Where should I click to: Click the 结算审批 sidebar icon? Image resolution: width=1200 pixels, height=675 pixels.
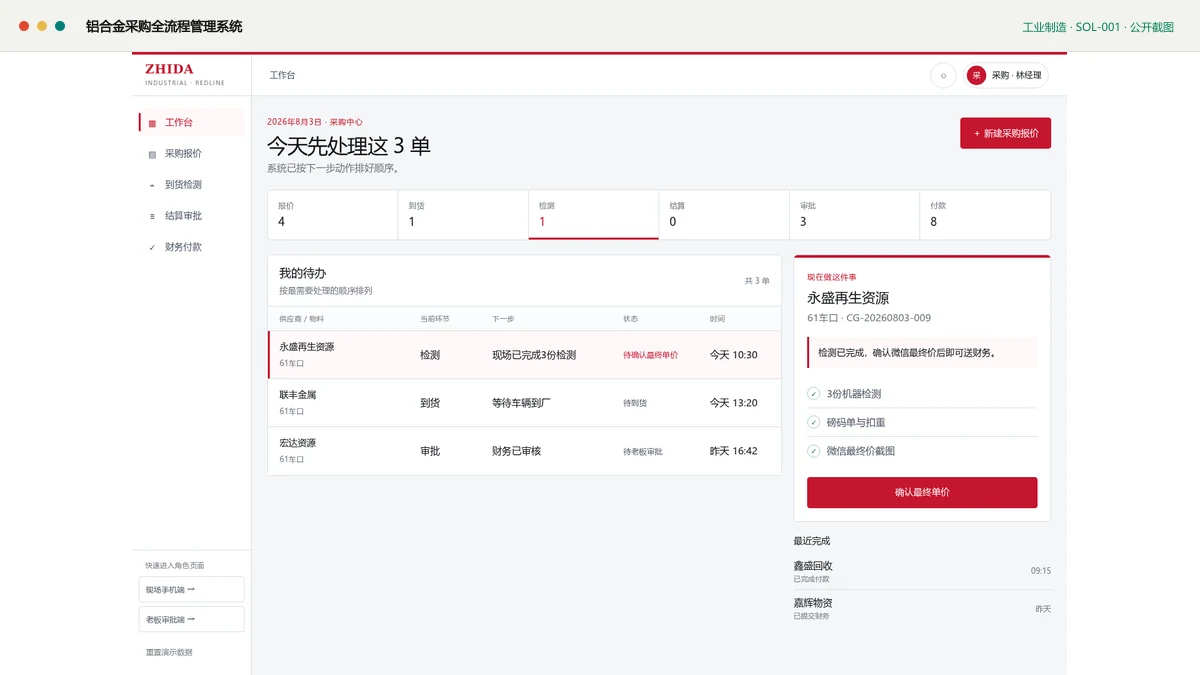(x=152, y=216)
